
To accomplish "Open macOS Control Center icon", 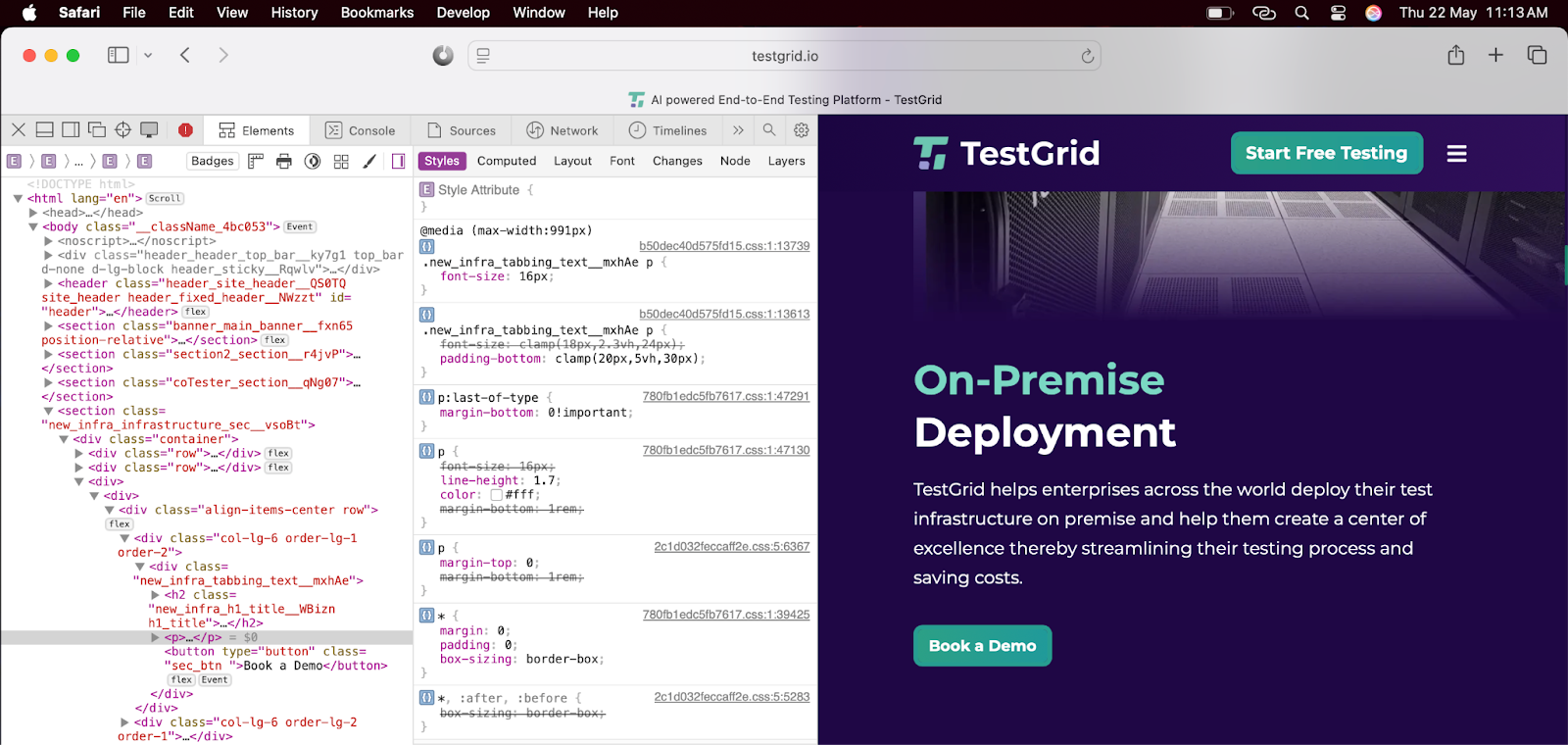I will pyautogui.click(x=1338, y=13).
